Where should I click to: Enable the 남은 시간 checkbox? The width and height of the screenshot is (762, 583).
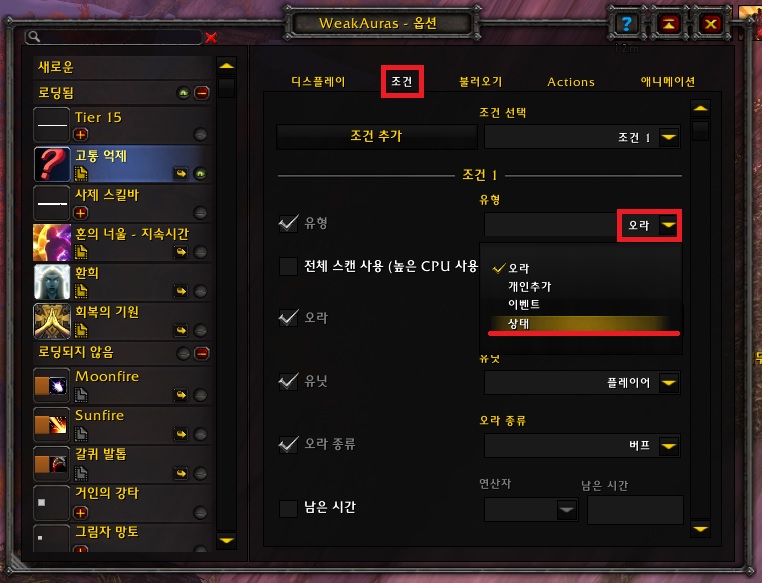click(x=288, y=508)
